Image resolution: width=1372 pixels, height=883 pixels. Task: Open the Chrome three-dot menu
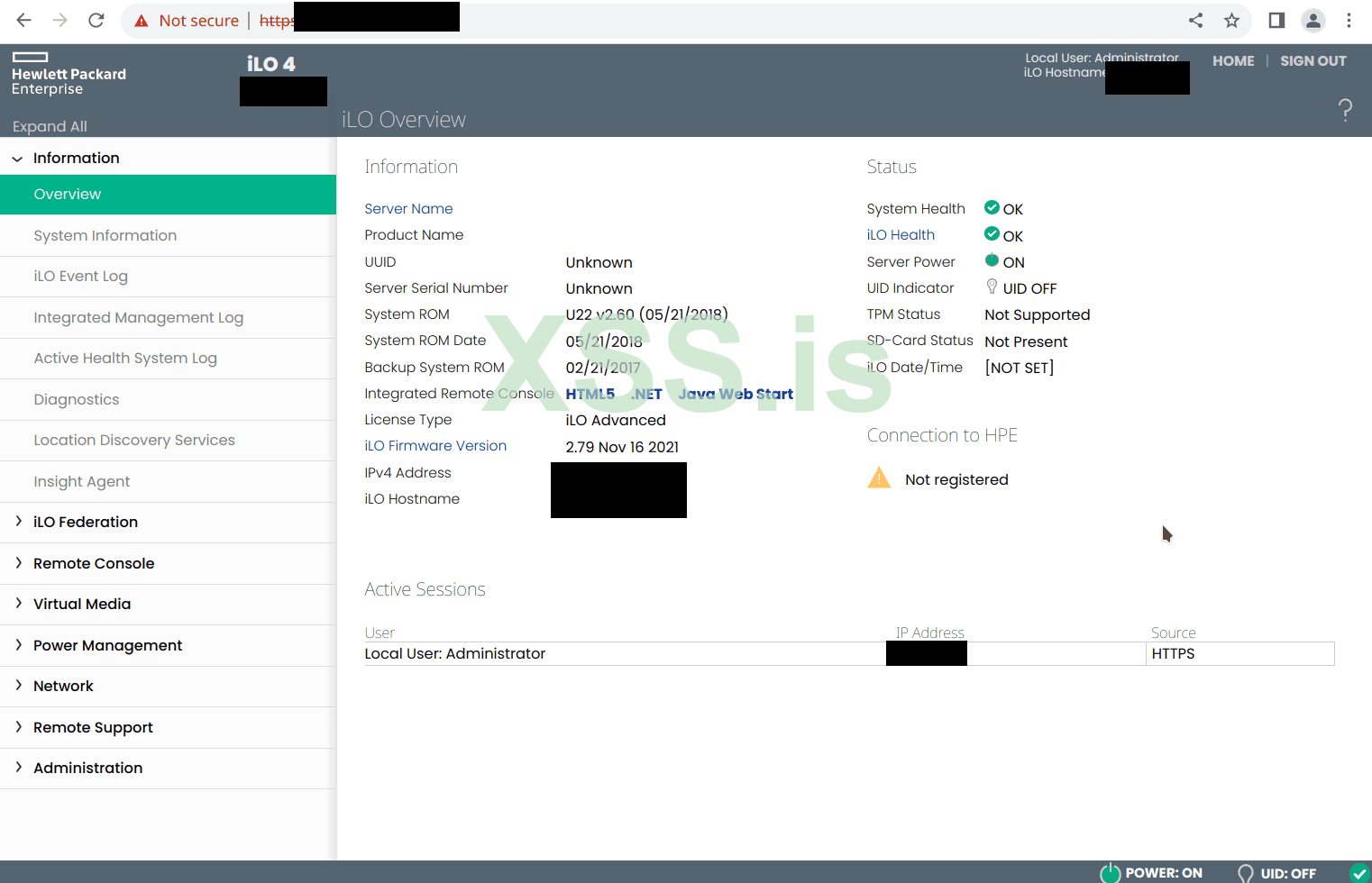point(1349,20)
